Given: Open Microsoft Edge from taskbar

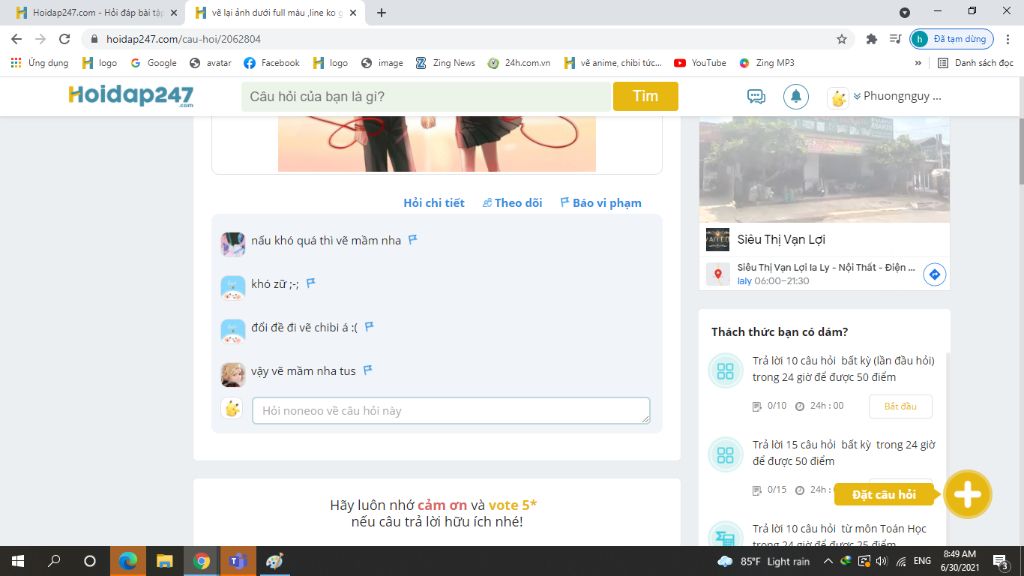Looking at the screenshot, I should [x=127, y=561].
